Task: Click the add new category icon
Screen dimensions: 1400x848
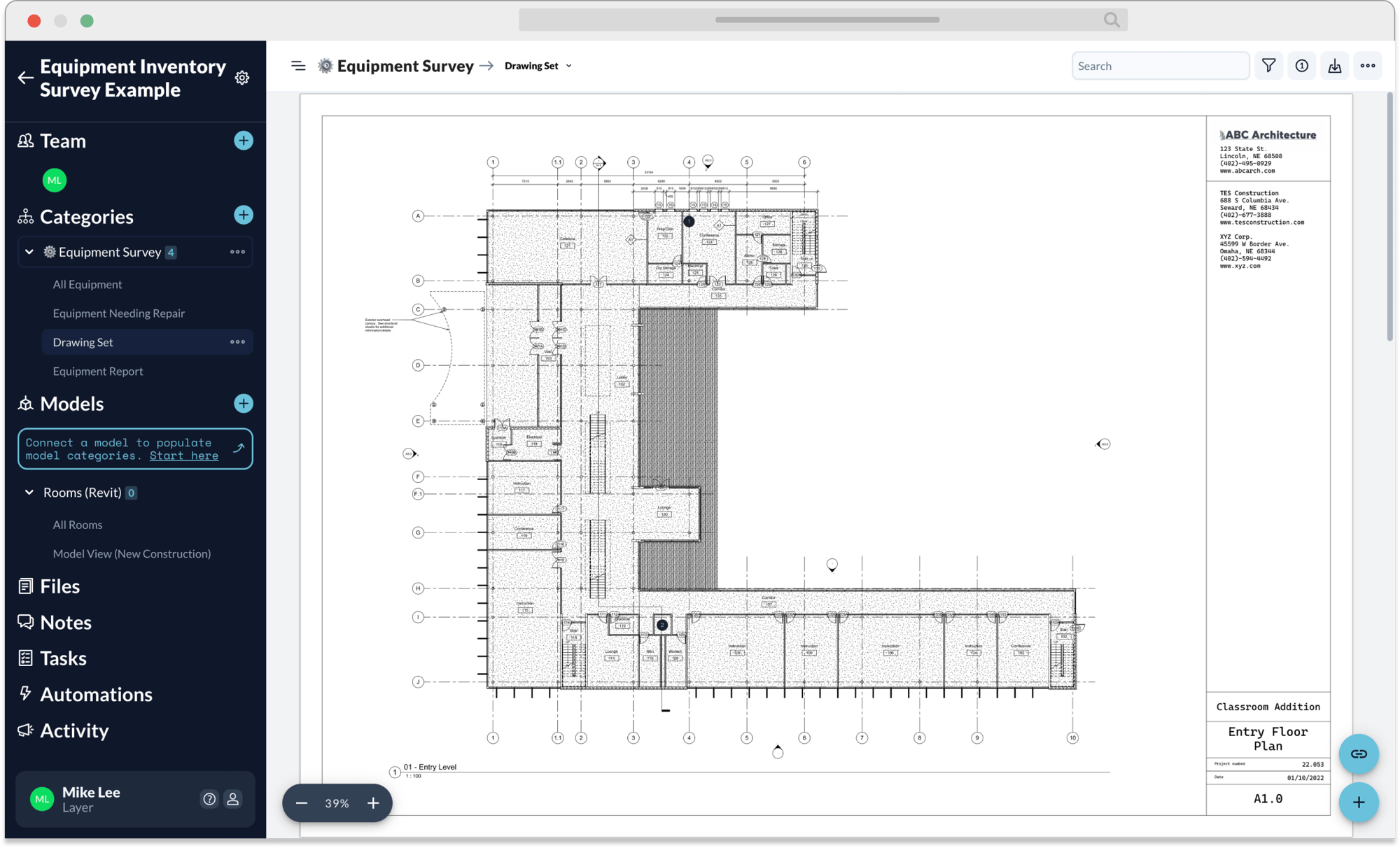Action: click(244, 215)
